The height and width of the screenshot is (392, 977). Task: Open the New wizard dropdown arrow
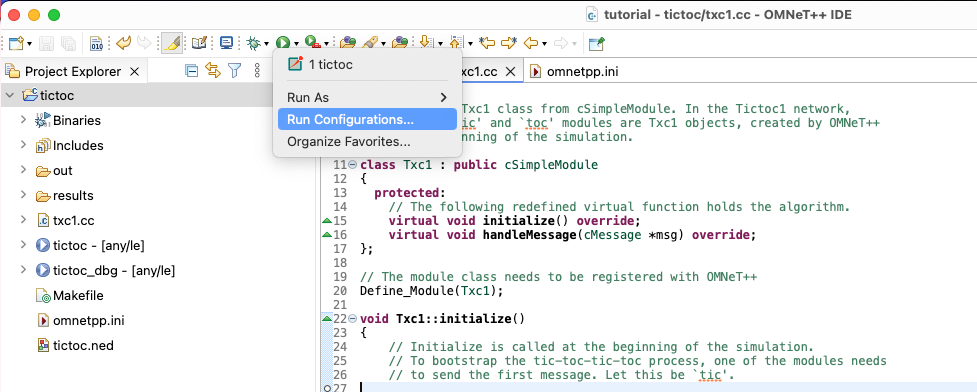pos(29,44)
